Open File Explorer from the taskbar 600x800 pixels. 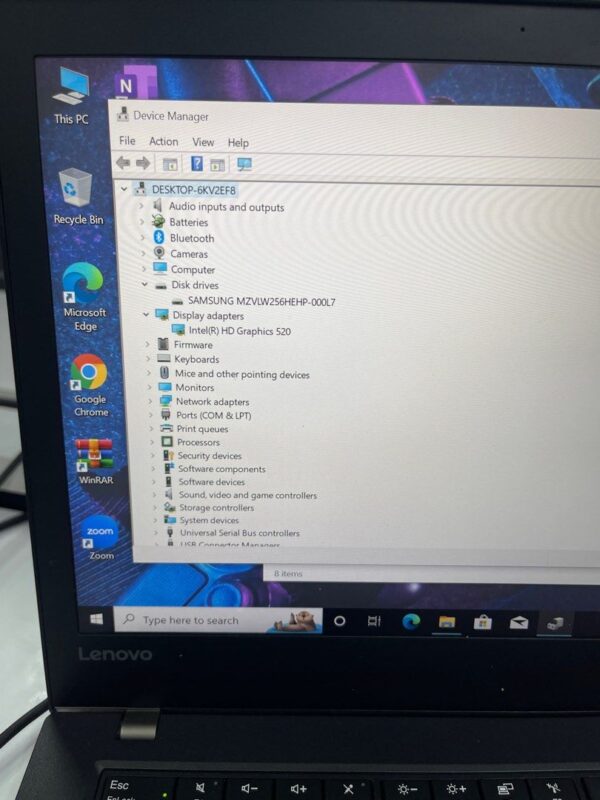446,621
